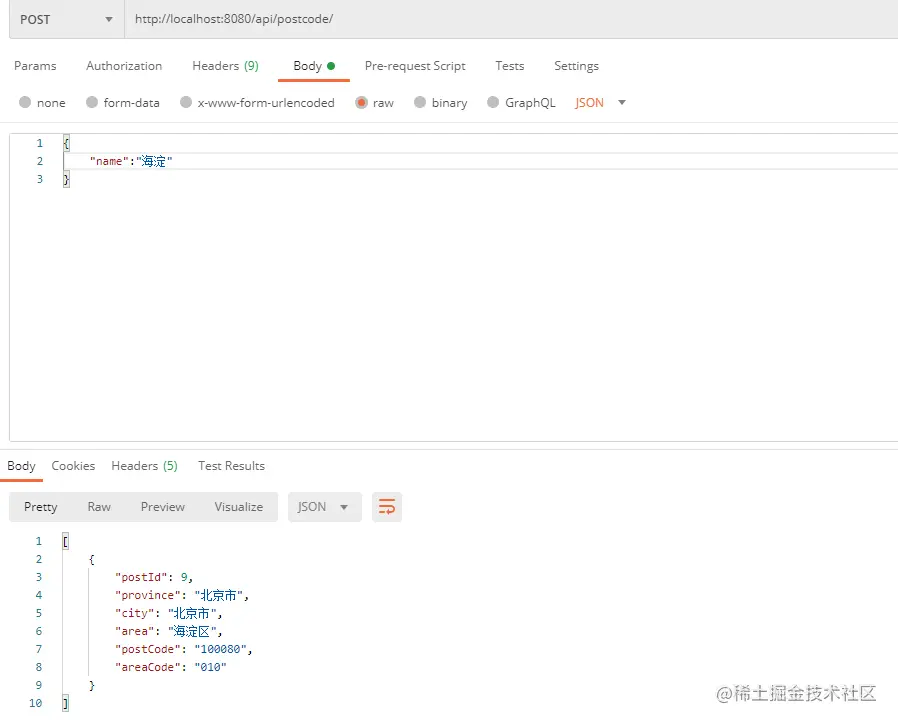898x725 pixels.
Task: Click the "postId": 9 response line
Action: (154, 577)
